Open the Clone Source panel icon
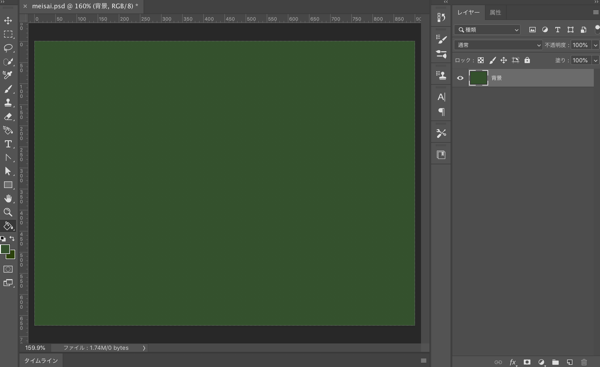This screenshot has width=600, height=367. pos(441,75)
